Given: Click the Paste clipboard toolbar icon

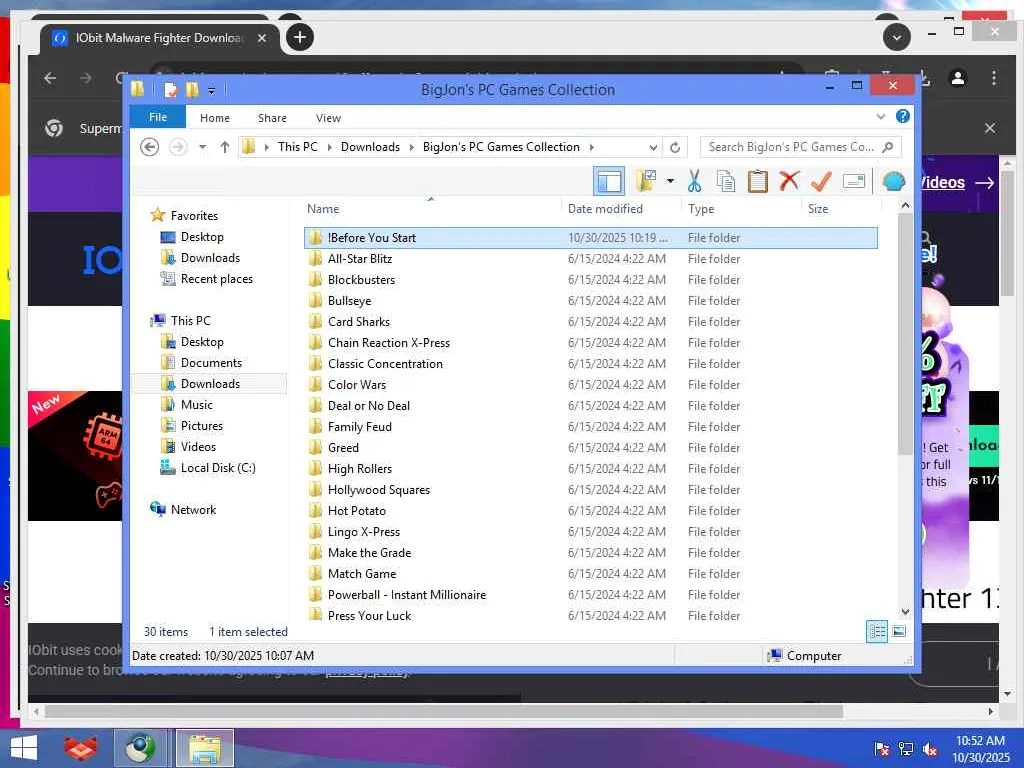Looking at the screenshot, I should [x=758, y=181].
